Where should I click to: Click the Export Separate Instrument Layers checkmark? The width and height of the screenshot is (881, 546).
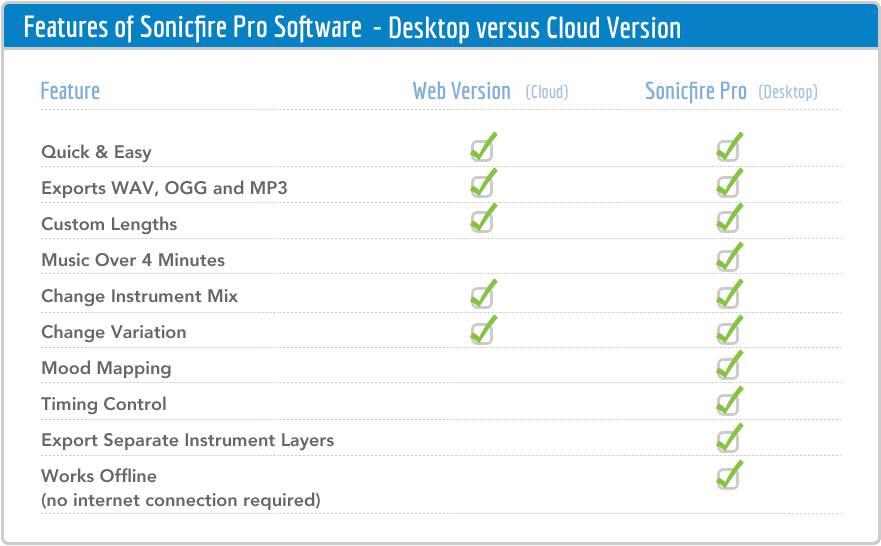coord(729,438)
